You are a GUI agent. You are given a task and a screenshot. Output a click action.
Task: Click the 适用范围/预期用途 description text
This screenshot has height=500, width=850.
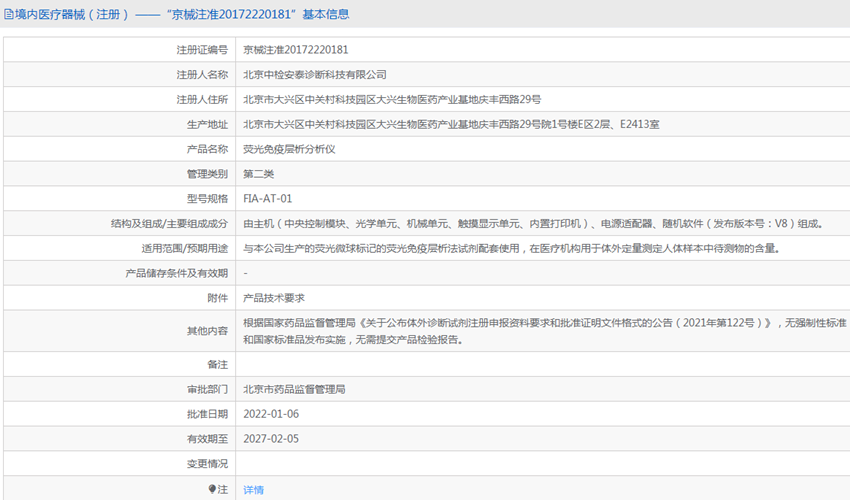pos(510,248)
